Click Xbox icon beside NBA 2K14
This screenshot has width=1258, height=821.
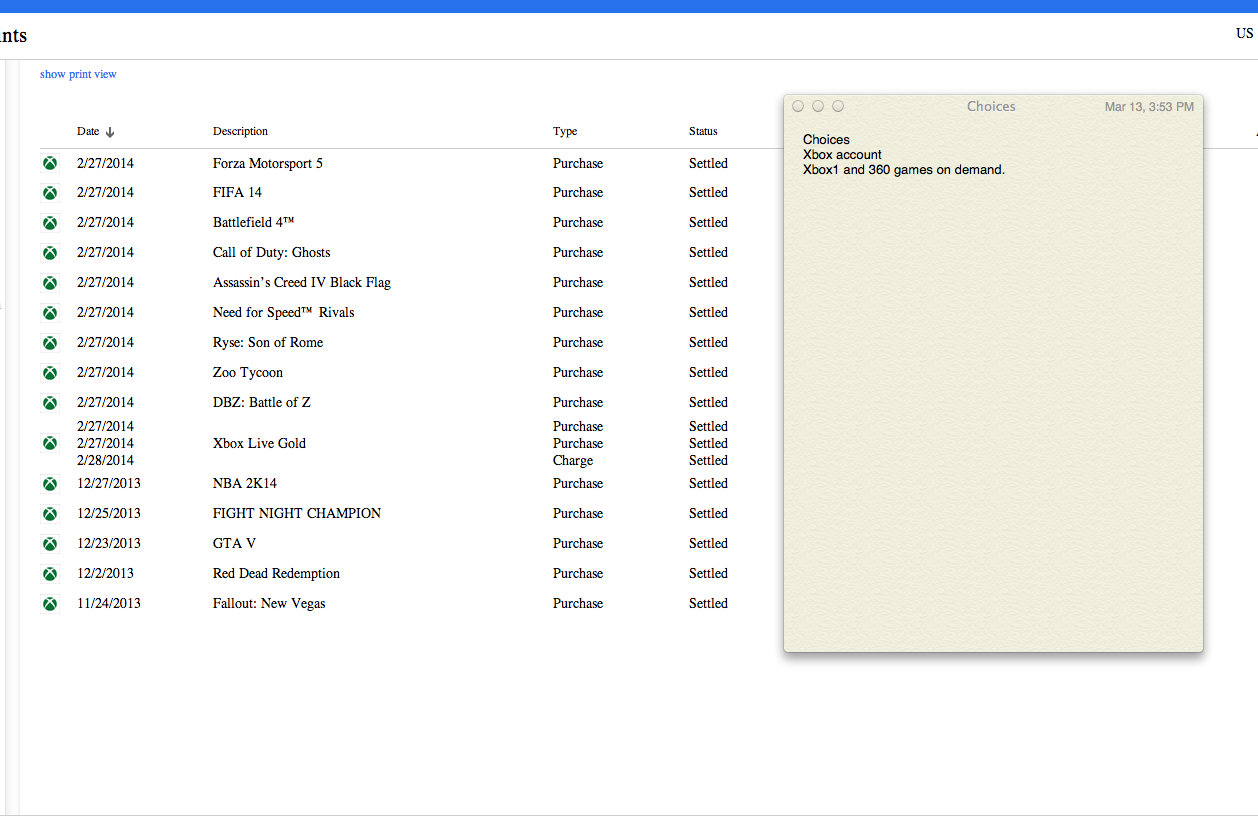pyautogui.click(x=49, y=484)
